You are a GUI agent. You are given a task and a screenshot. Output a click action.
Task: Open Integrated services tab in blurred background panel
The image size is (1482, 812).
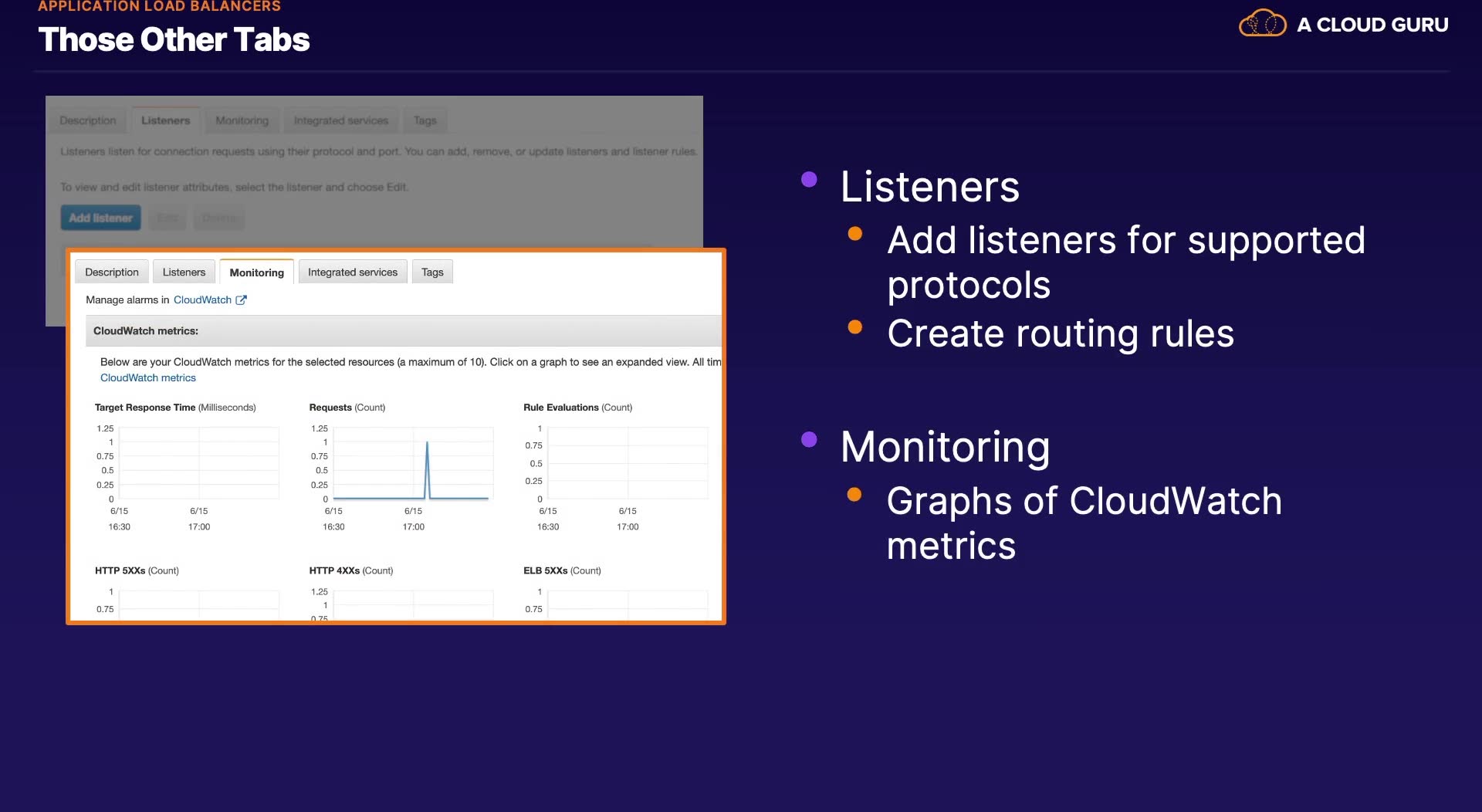coord(341,120)
